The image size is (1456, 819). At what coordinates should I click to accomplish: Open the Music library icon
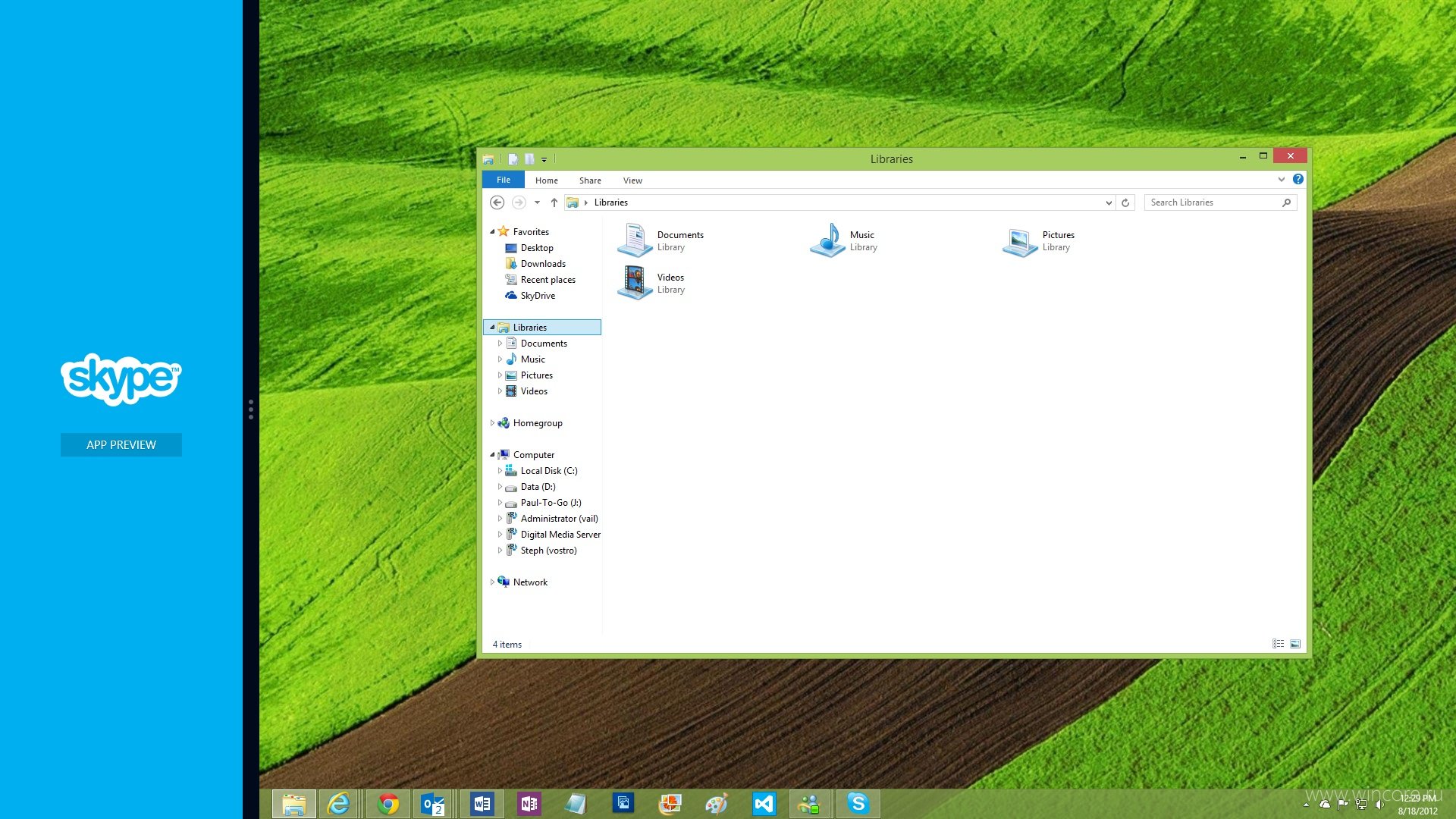(828, 240)
